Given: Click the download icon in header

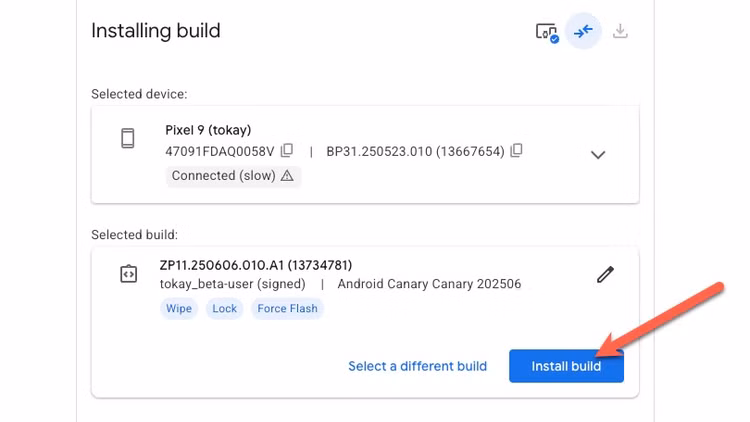Looking at the screenshot, I should tap(620, 31).
